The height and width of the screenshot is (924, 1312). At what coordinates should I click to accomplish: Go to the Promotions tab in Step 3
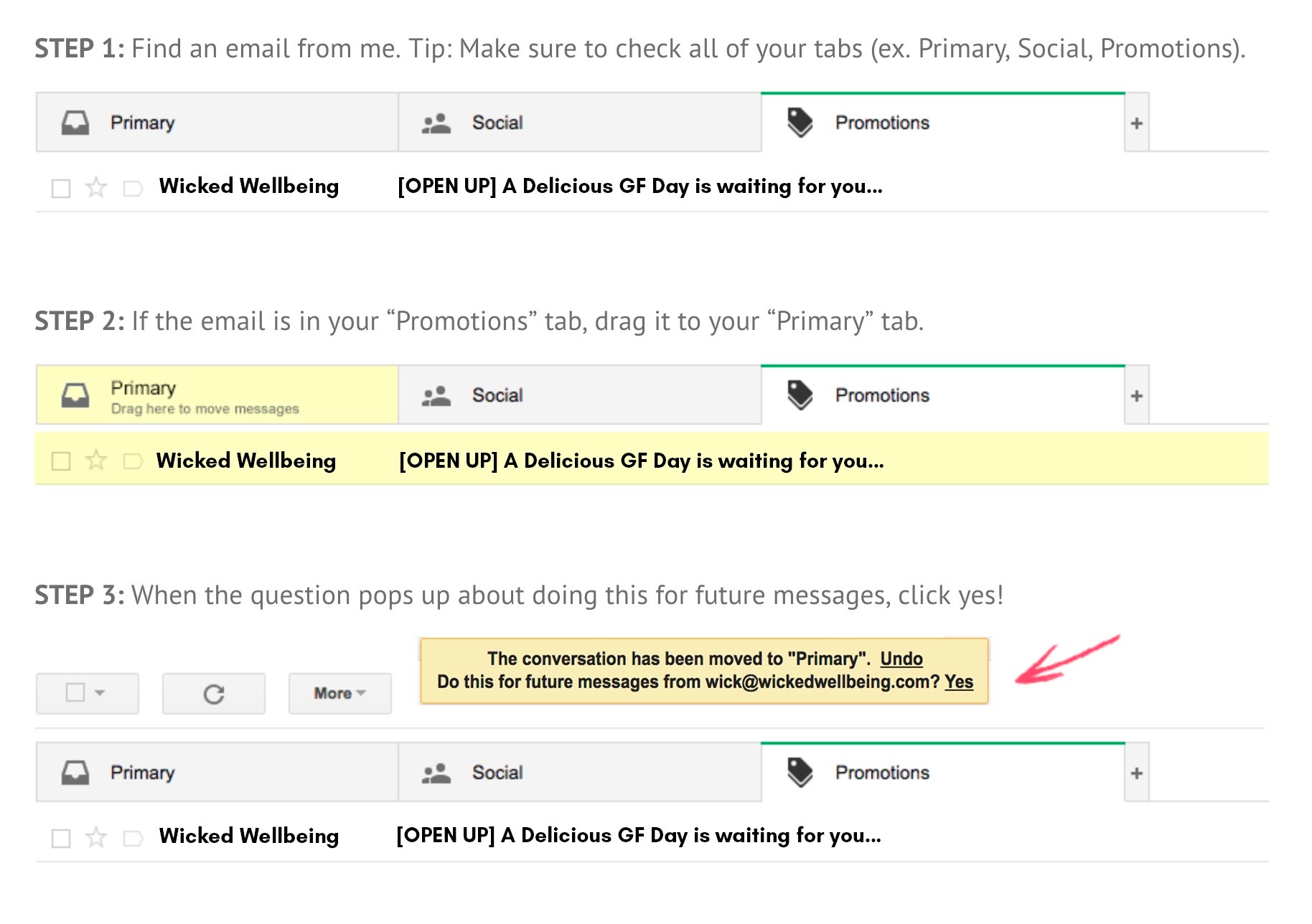943,773
